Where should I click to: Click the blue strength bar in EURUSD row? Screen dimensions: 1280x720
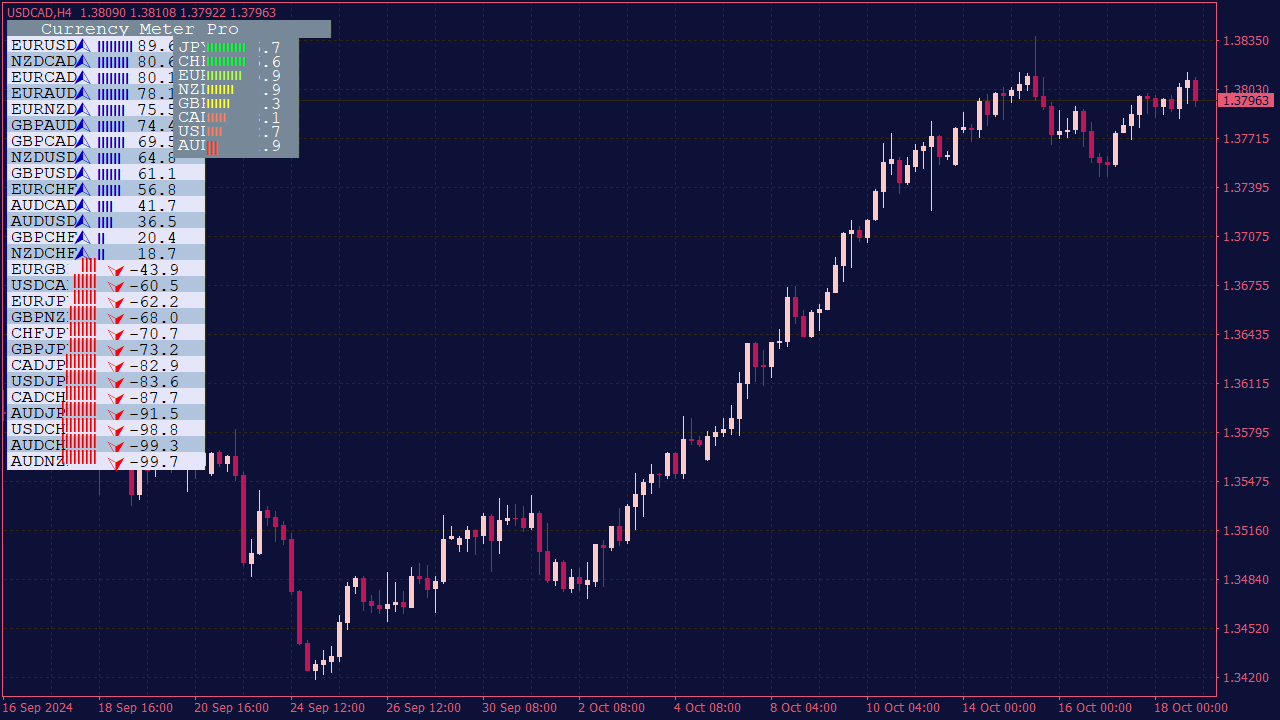coord(115,46)
